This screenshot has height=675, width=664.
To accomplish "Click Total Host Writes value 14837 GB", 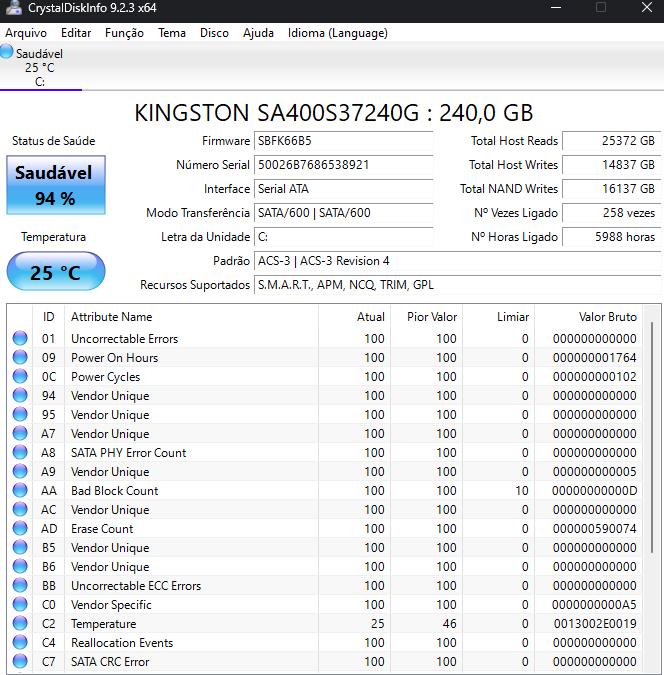I will tap(611, 165).
